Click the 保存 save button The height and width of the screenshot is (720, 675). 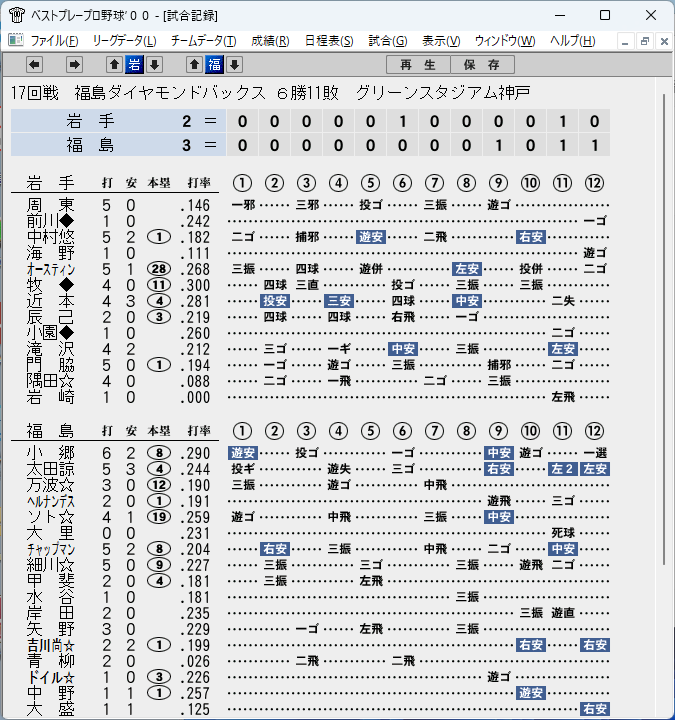point(482,65)
